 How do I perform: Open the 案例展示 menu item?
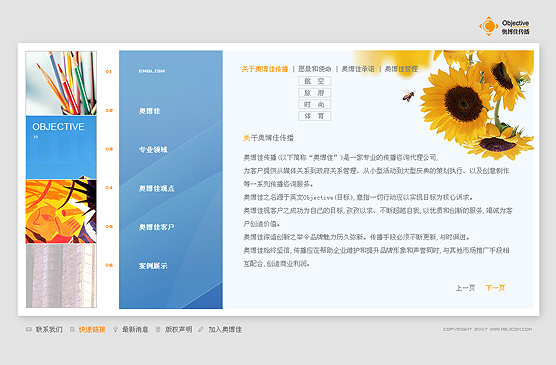153,266
